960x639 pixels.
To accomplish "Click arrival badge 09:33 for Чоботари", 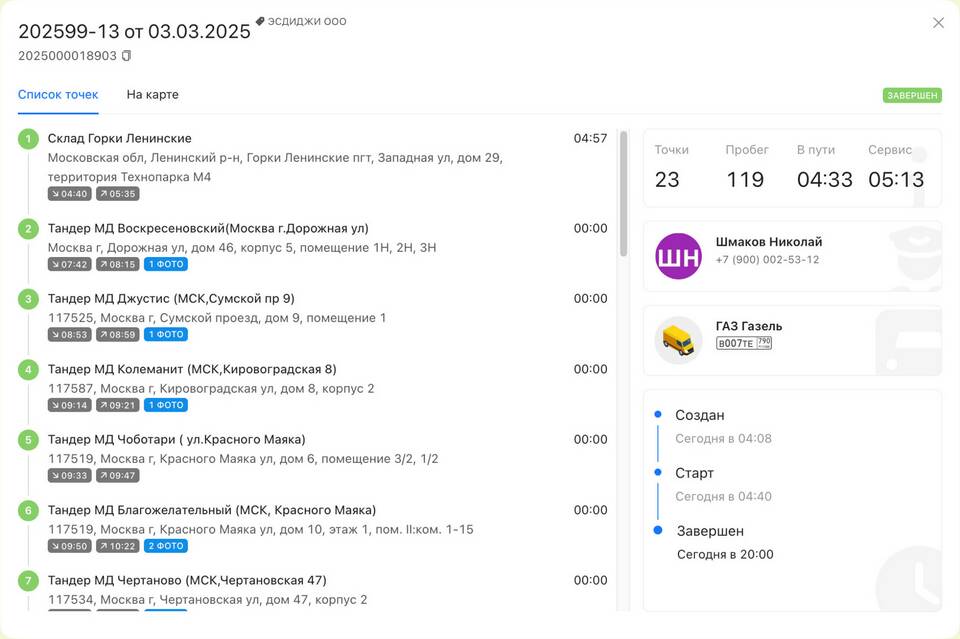I will [x=70, y=476].
